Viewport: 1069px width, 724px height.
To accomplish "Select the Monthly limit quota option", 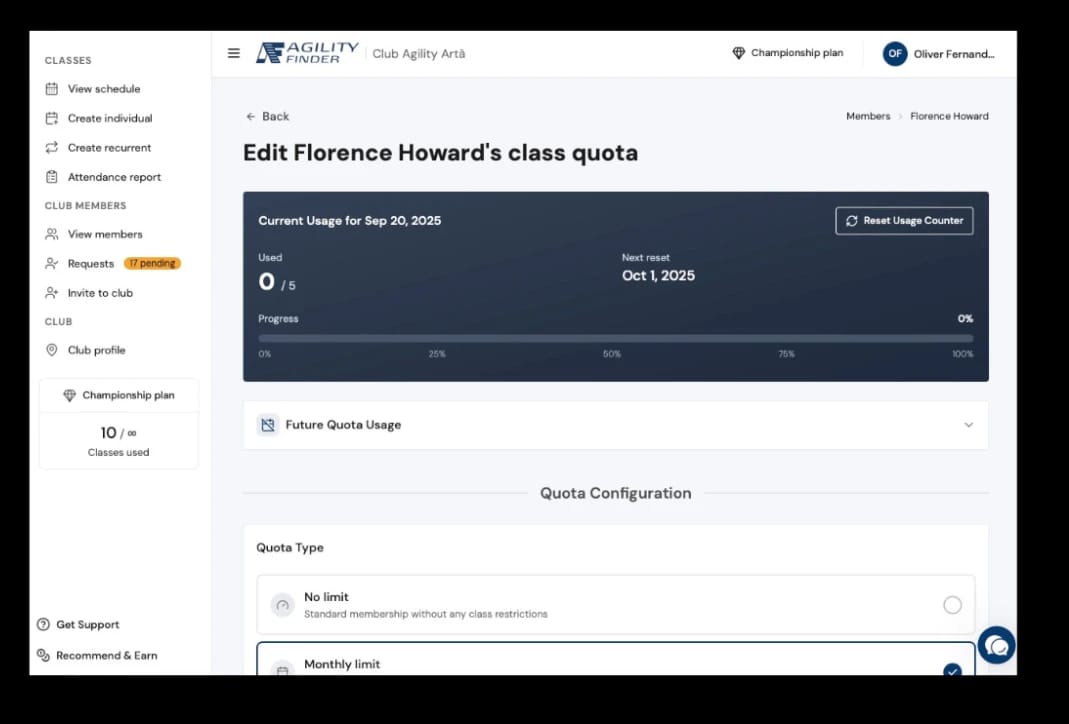I will tap(616, 659).
